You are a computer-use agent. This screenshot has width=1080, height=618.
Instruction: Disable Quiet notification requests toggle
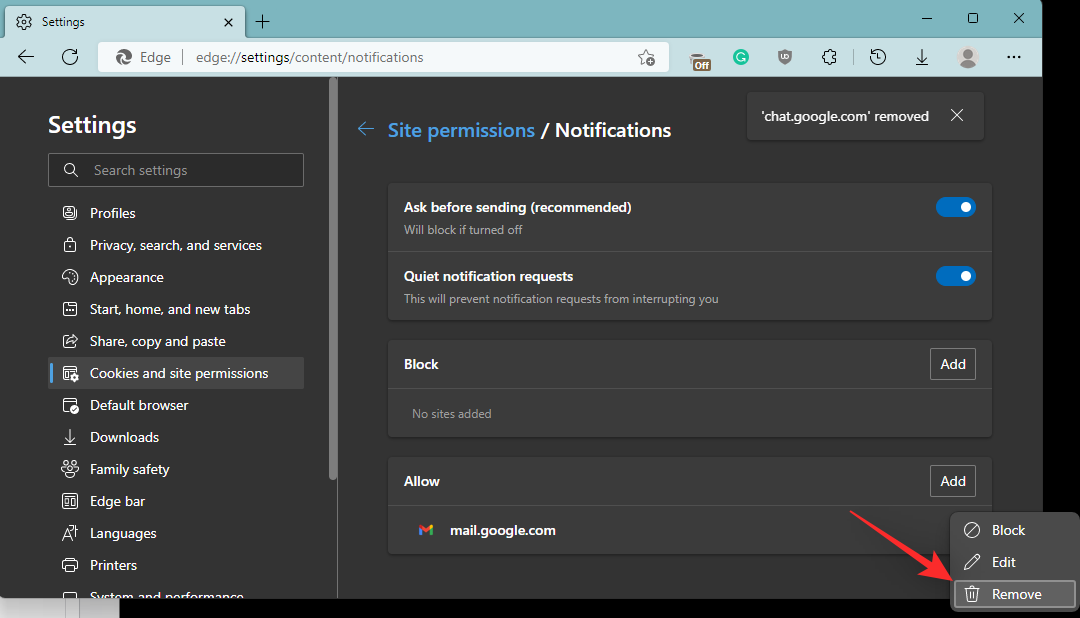955,276
